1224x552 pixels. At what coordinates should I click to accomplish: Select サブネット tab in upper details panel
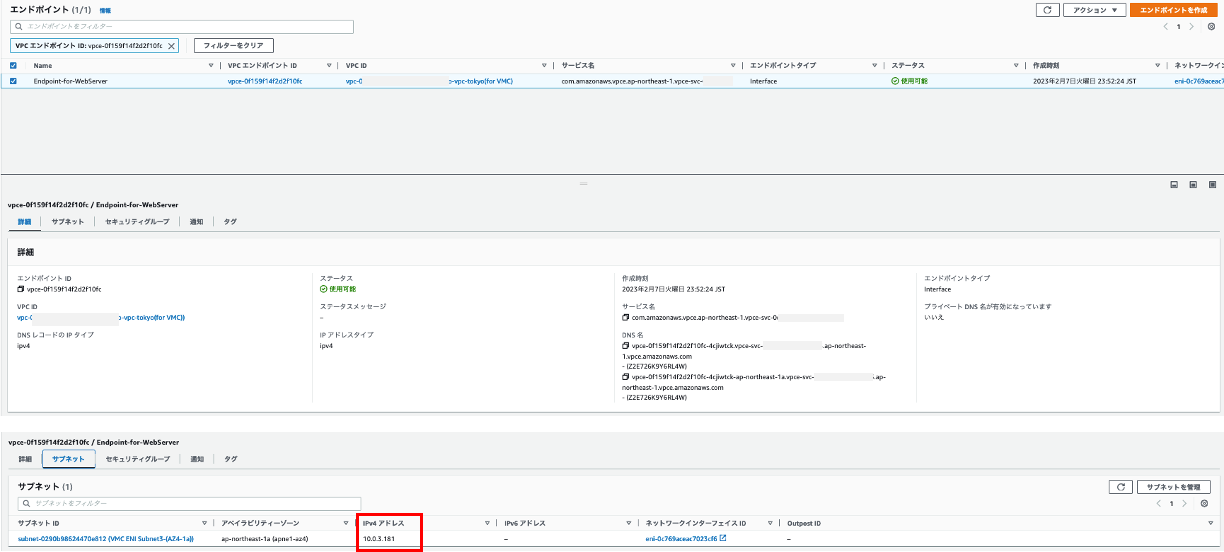(68, 222)
